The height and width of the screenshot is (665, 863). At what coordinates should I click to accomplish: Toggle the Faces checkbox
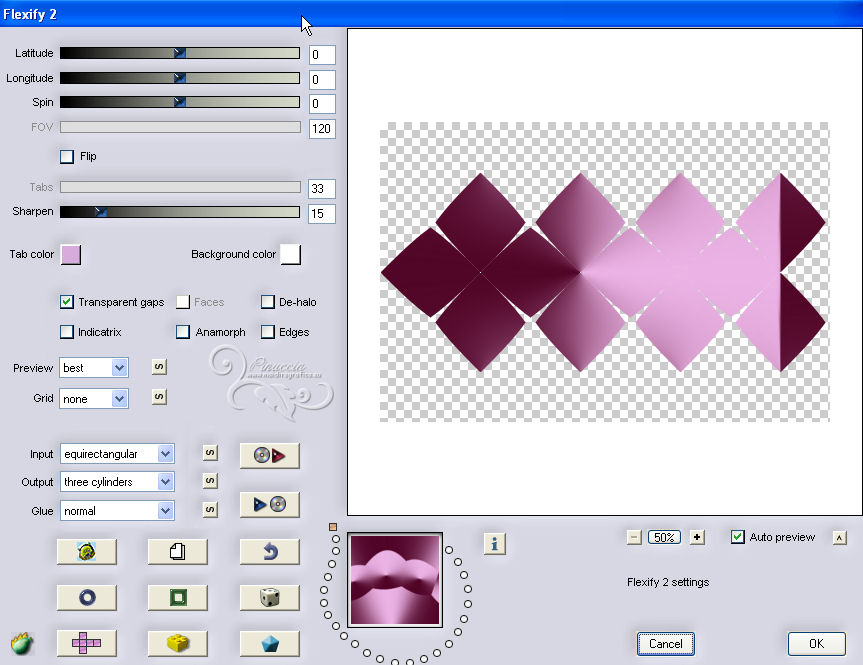point(183,302)
